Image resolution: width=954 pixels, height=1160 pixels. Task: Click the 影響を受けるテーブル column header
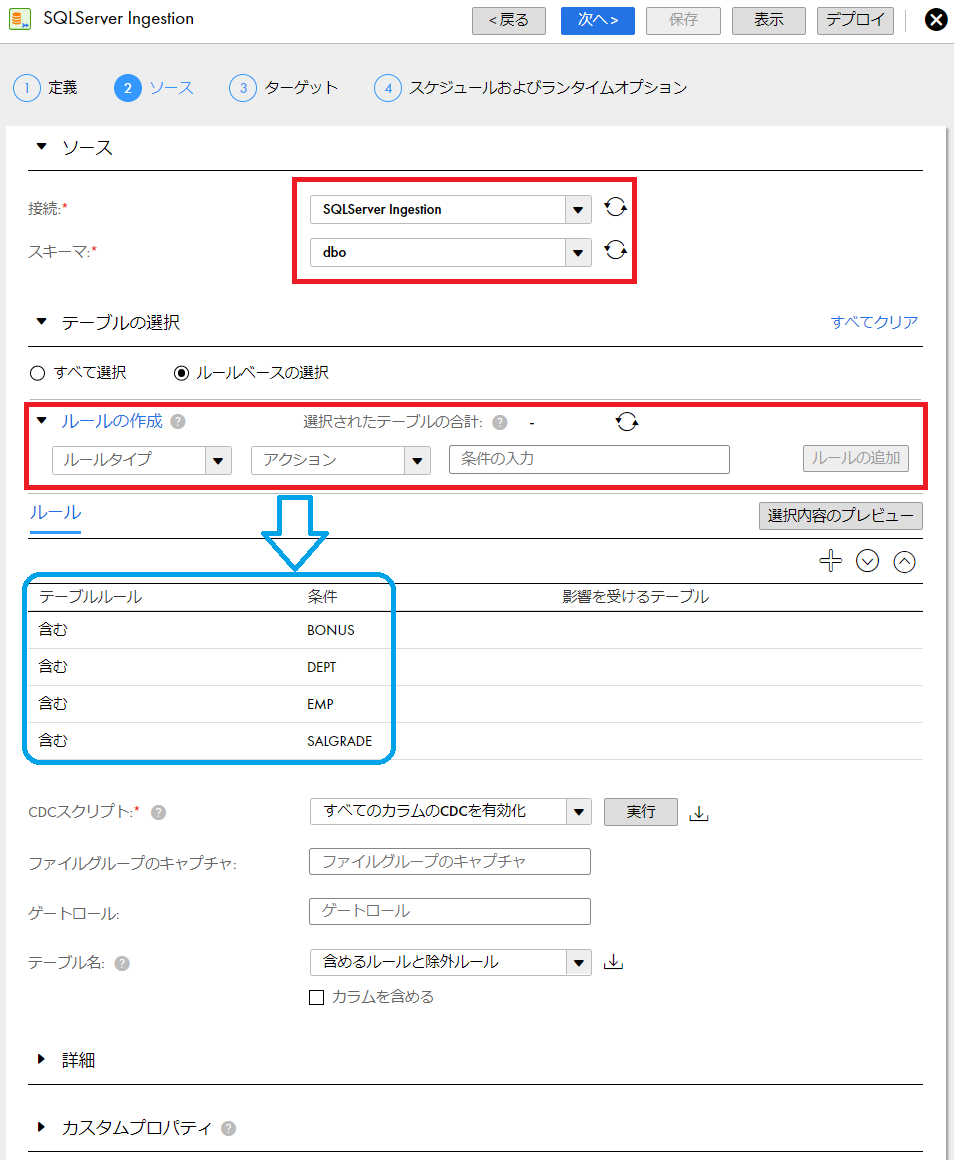(x=635, y=597)
